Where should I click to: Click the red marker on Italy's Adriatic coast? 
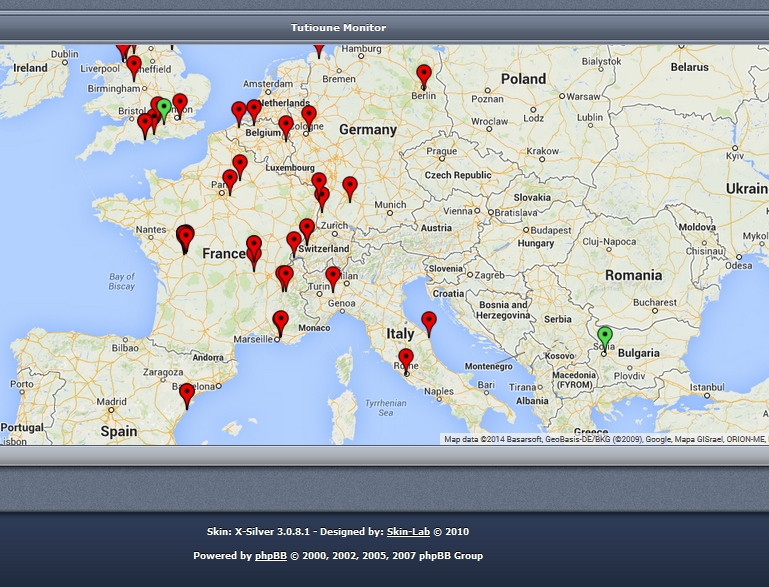[429, 322]
